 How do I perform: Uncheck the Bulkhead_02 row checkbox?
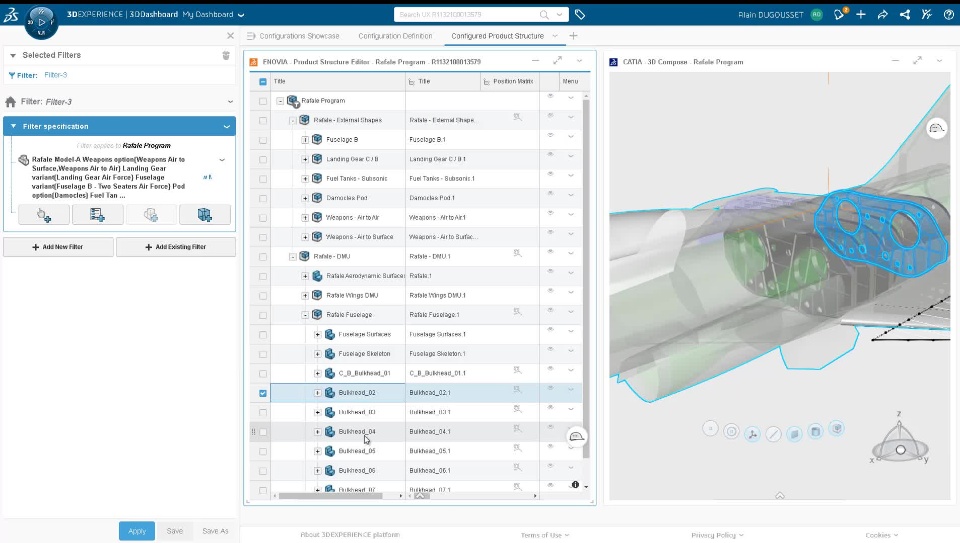[263, 393]
